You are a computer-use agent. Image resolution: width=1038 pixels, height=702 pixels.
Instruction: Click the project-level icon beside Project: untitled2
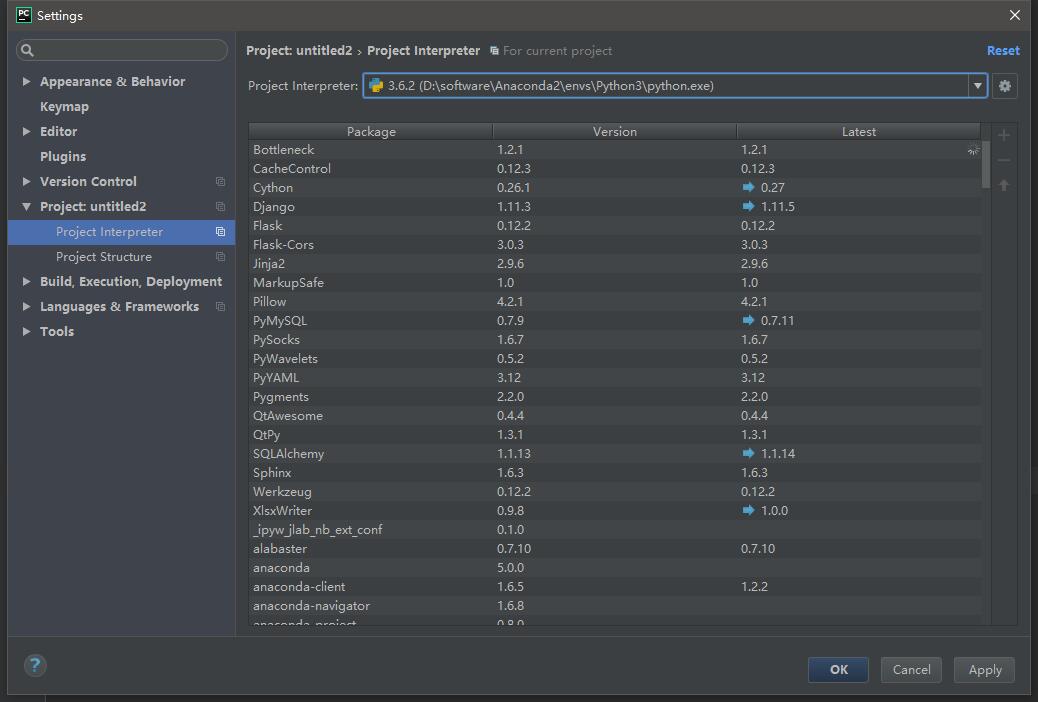(220, 207)
